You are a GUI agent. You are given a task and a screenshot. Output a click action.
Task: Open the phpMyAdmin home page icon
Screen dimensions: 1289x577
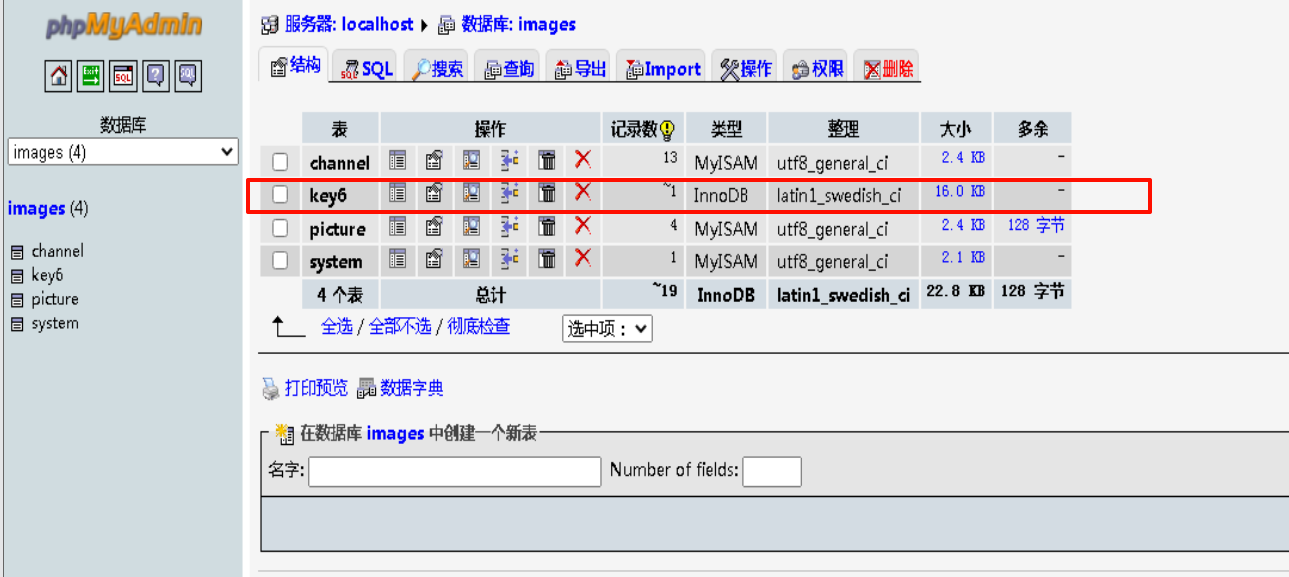pos(58,75)
